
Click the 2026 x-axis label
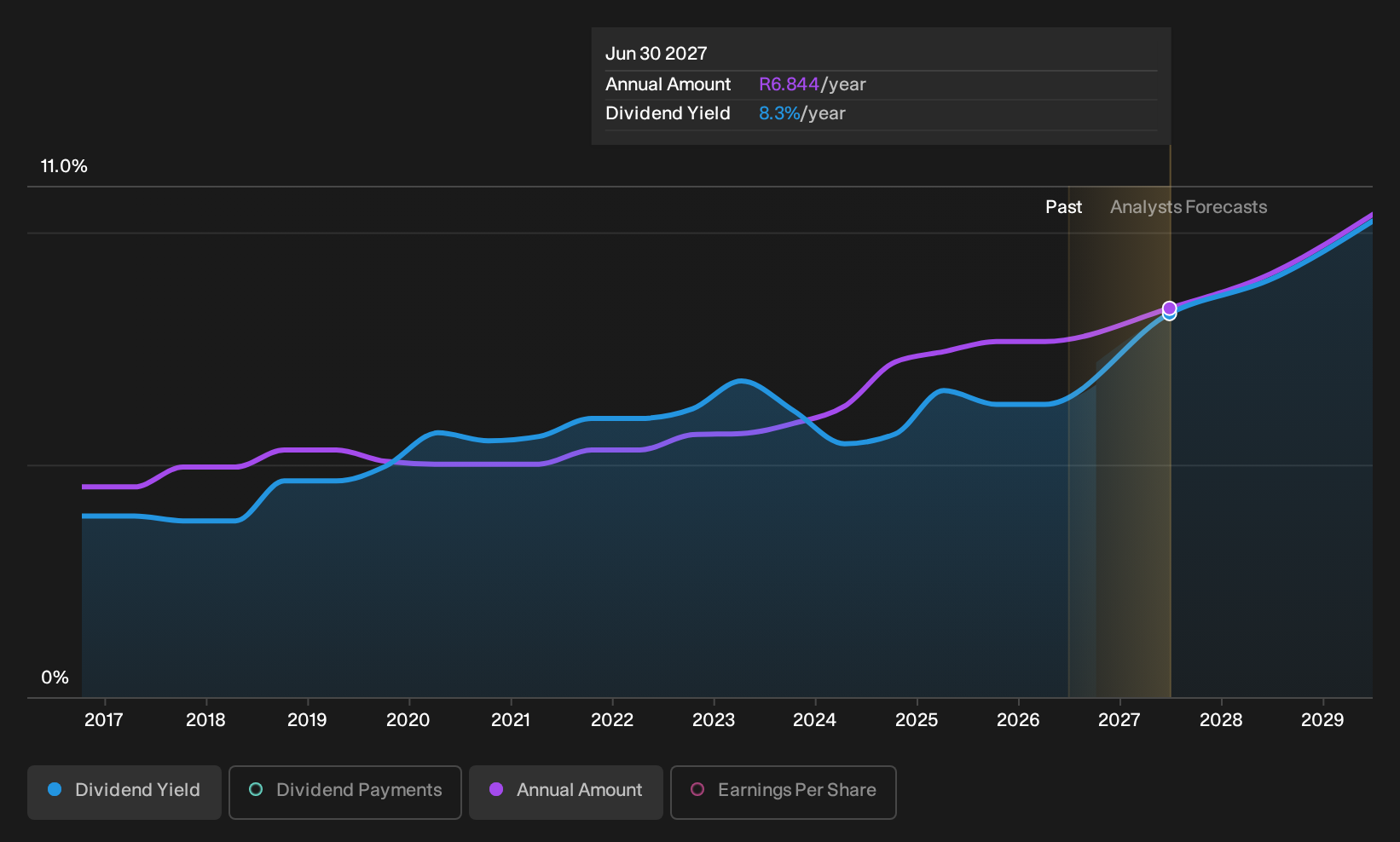point(1018,720)
